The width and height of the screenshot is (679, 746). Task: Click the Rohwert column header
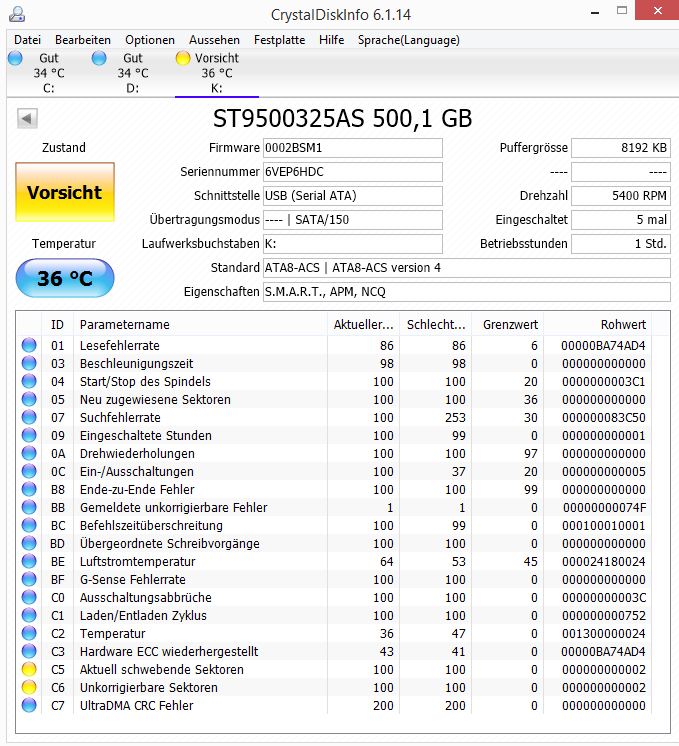point(598,324)
